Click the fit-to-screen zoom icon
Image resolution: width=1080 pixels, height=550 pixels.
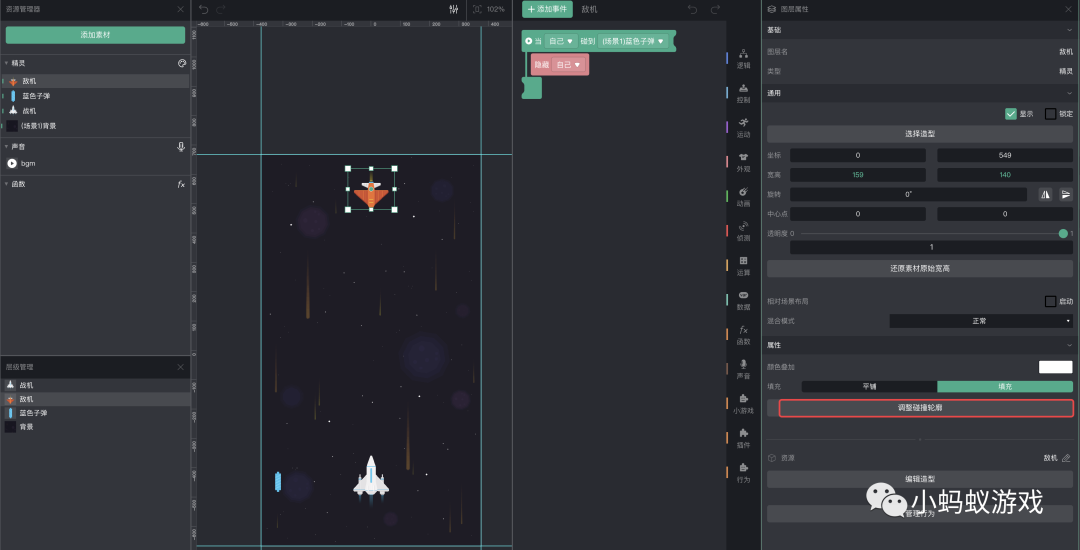pos(478,9)
